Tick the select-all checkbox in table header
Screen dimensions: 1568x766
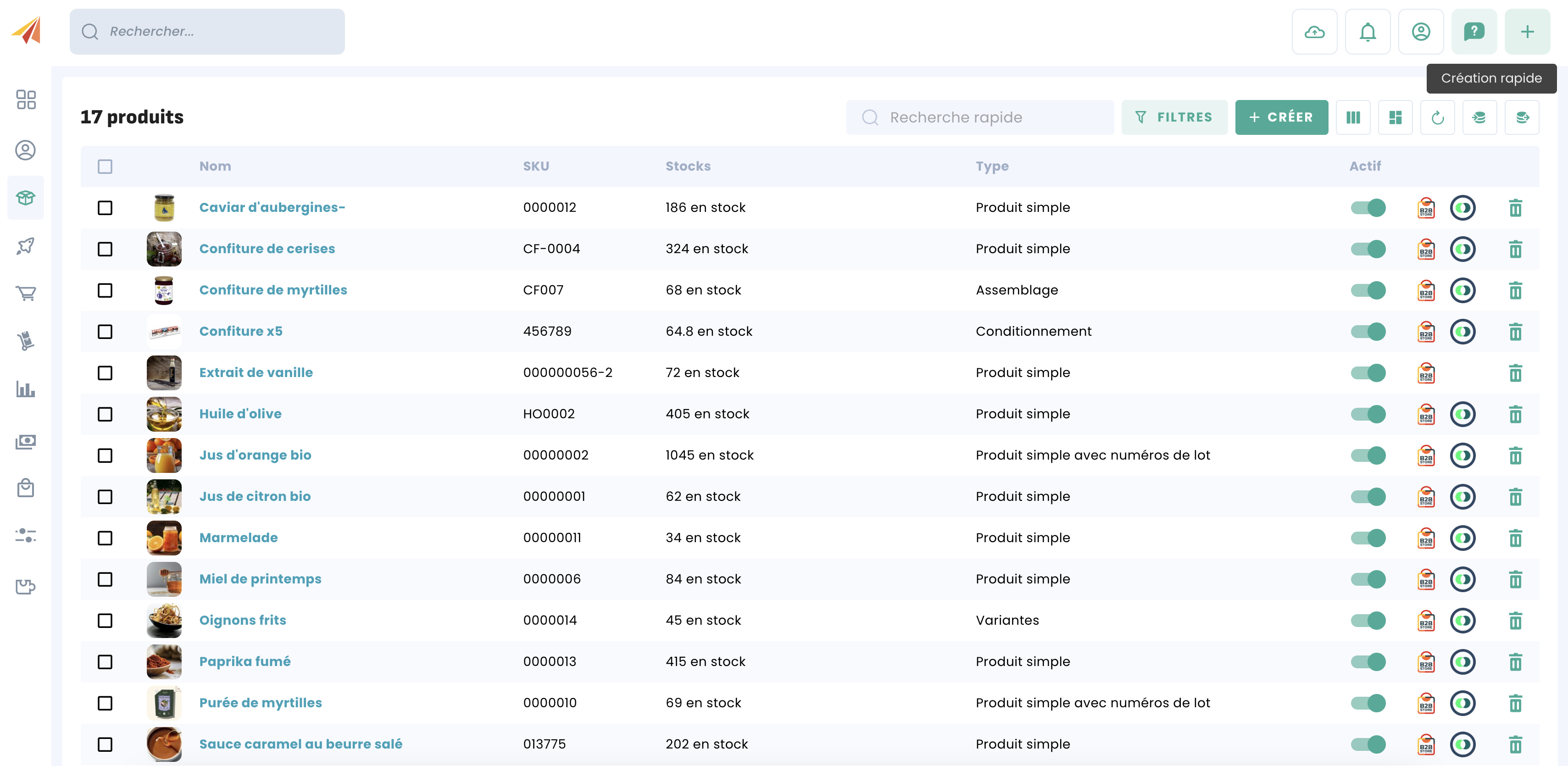(105, 166)
